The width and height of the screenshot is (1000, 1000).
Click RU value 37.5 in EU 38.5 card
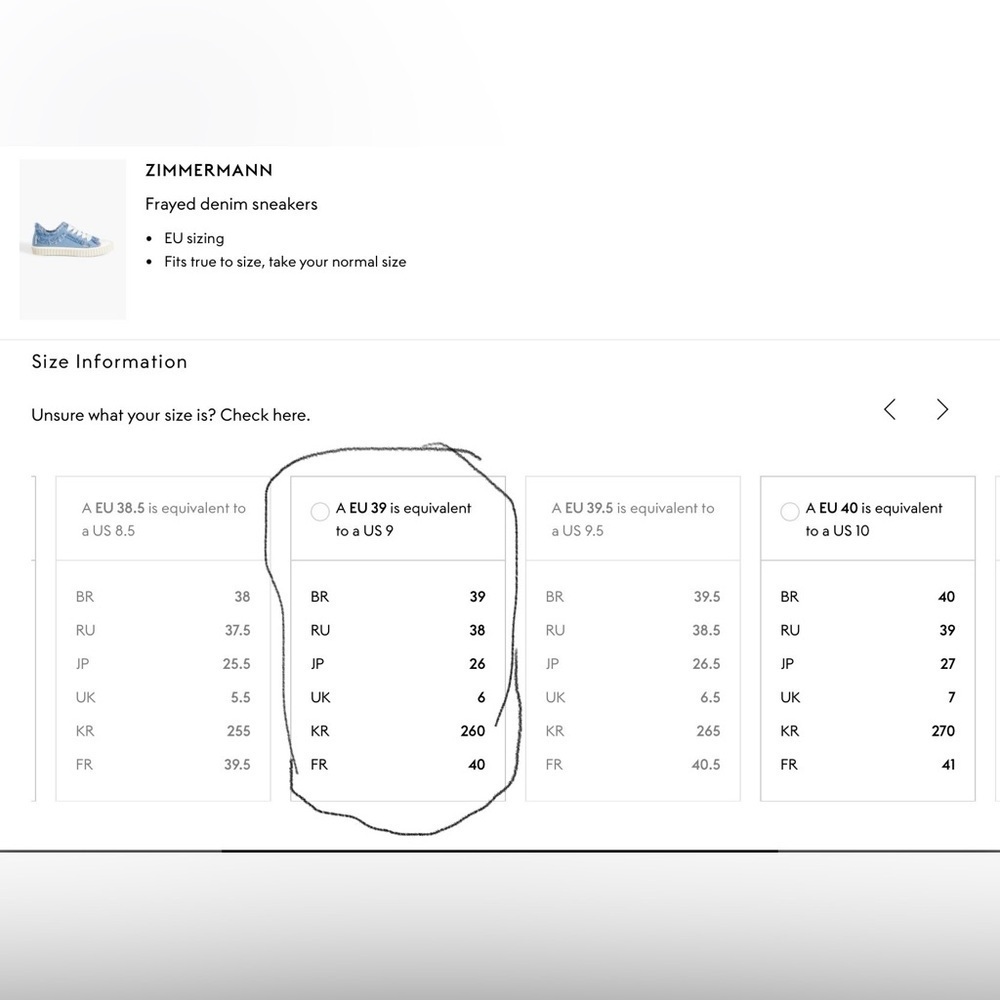coord(237,631)
